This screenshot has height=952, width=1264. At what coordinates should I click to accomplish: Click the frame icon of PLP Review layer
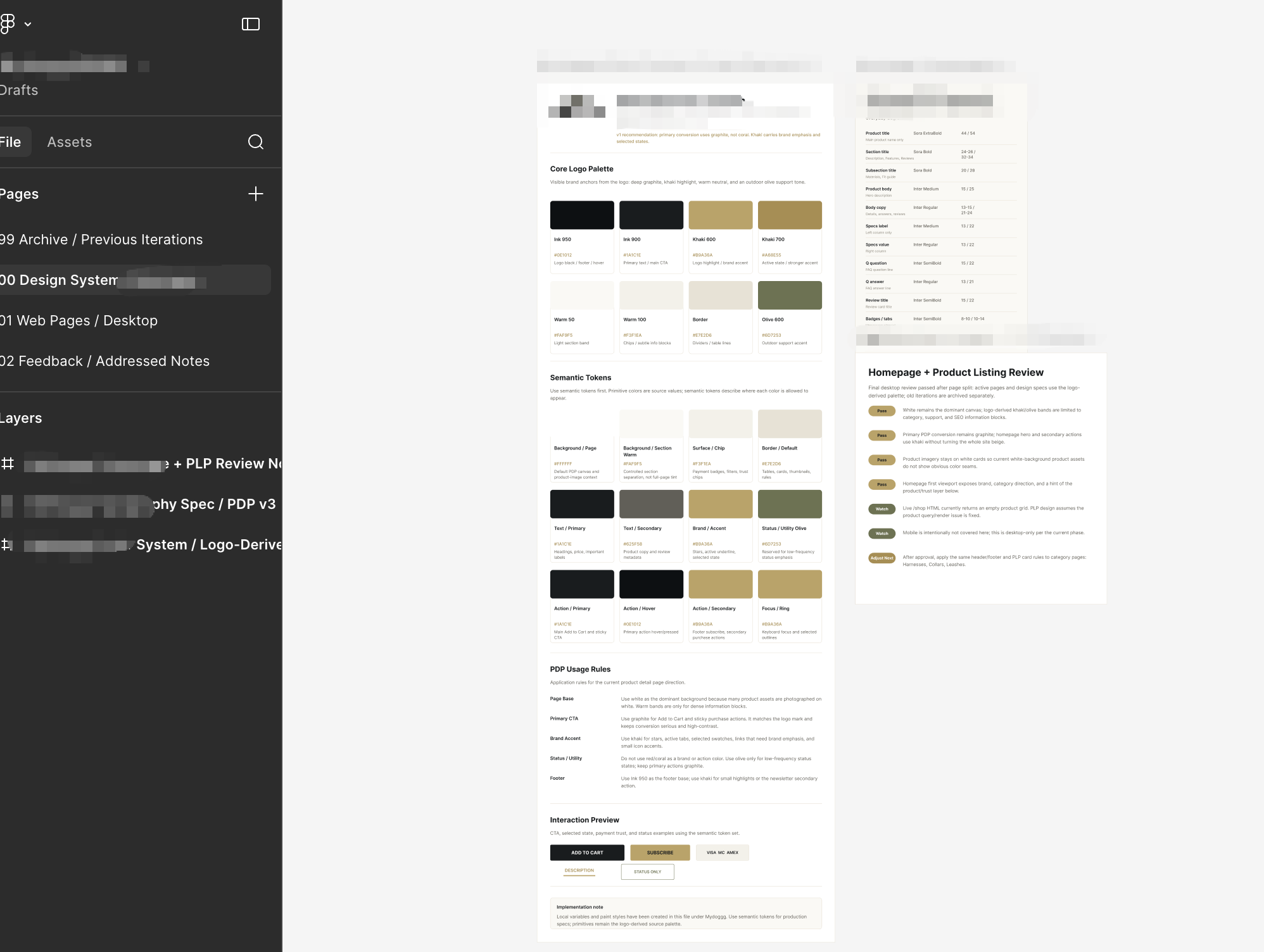[x=8, y=463]
